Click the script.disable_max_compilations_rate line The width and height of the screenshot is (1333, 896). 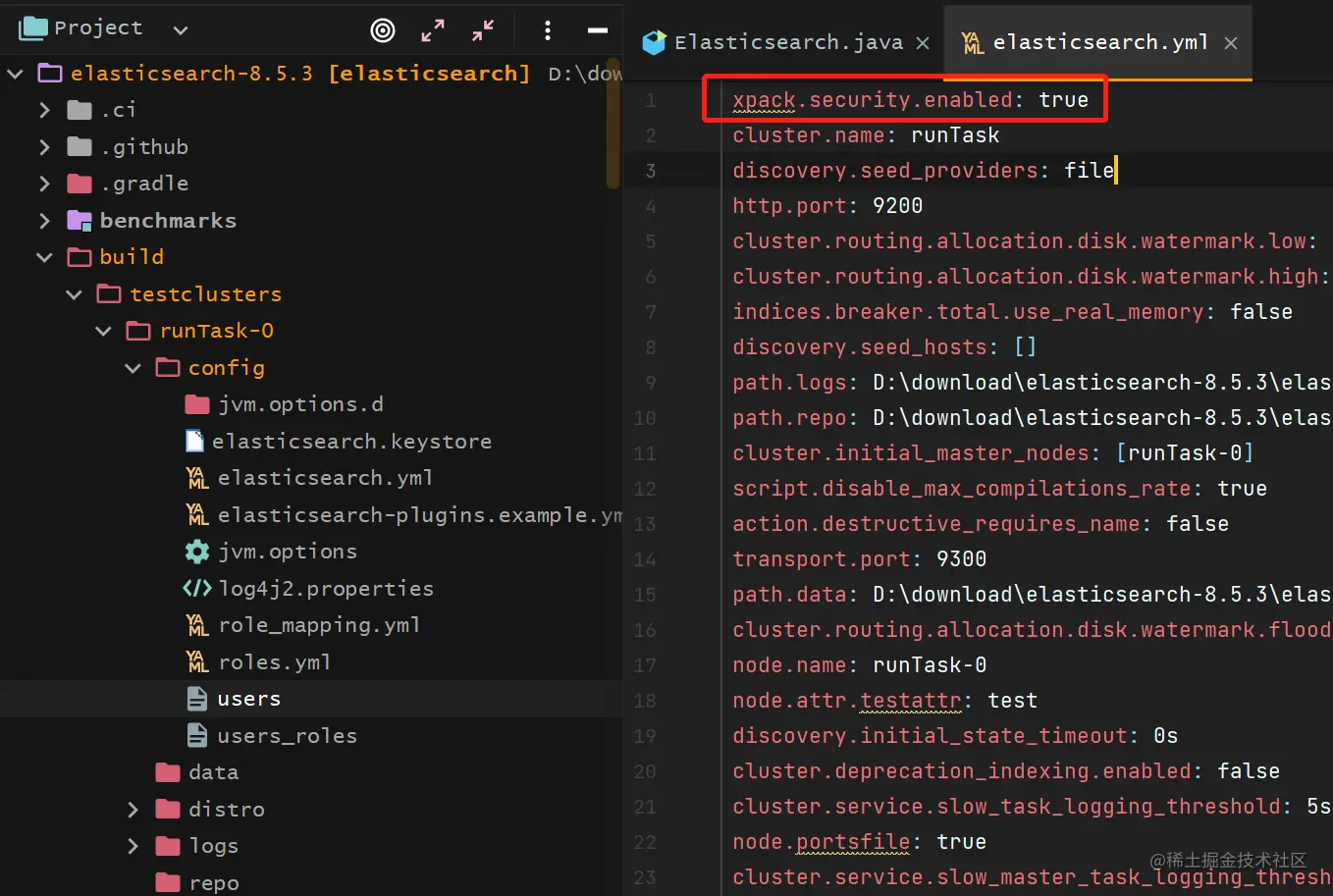coord(999,489)
